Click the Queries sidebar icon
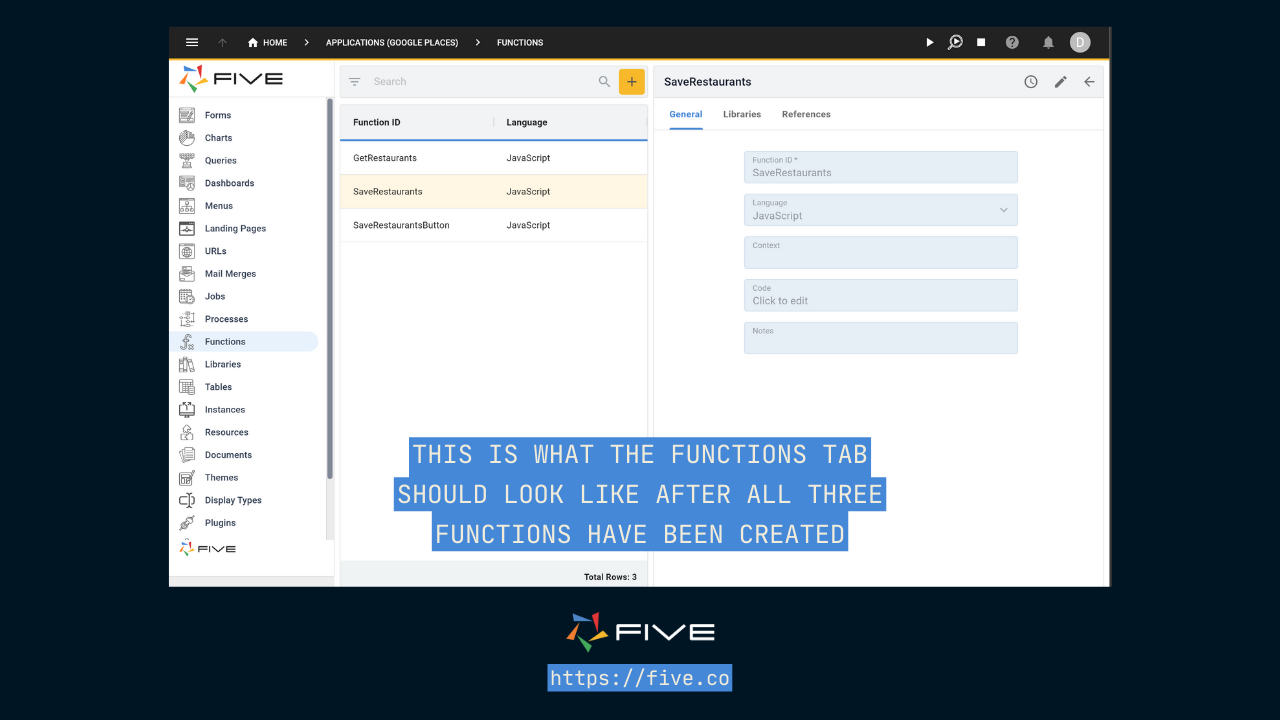This screenshot has width=1280, height=720. point(187,160)
